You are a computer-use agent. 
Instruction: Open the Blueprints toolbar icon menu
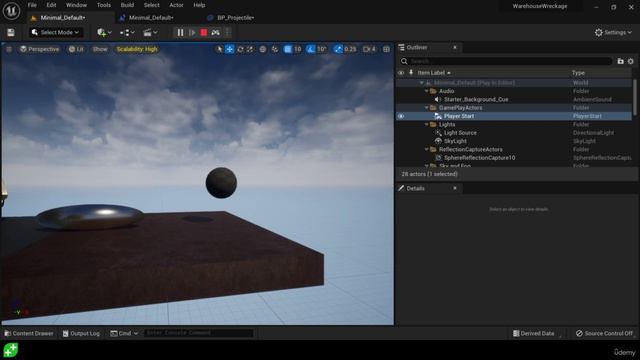[127, 33]
